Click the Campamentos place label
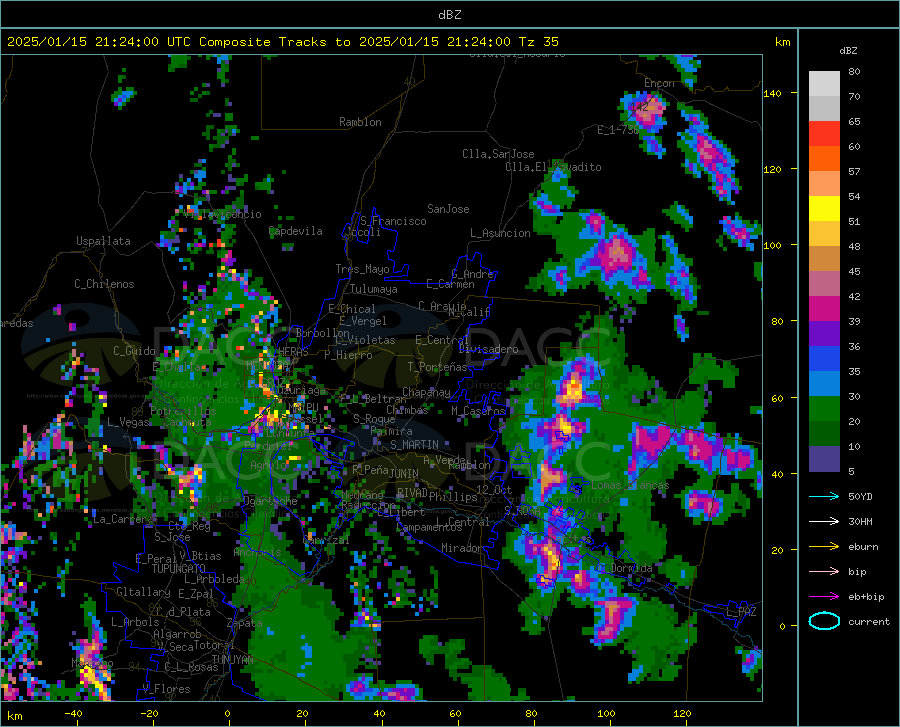Viewport: 900px width, 727px height. tap(429, 527)
